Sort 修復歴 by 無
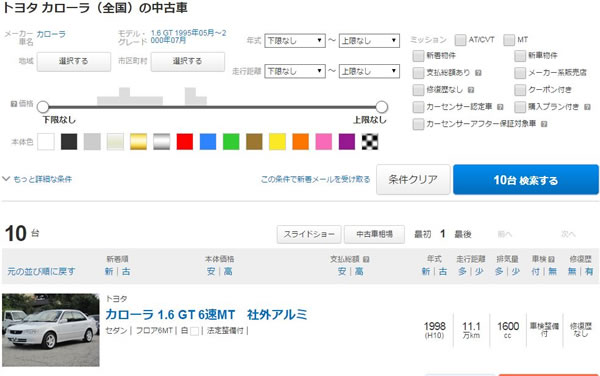 coord(572,271)
